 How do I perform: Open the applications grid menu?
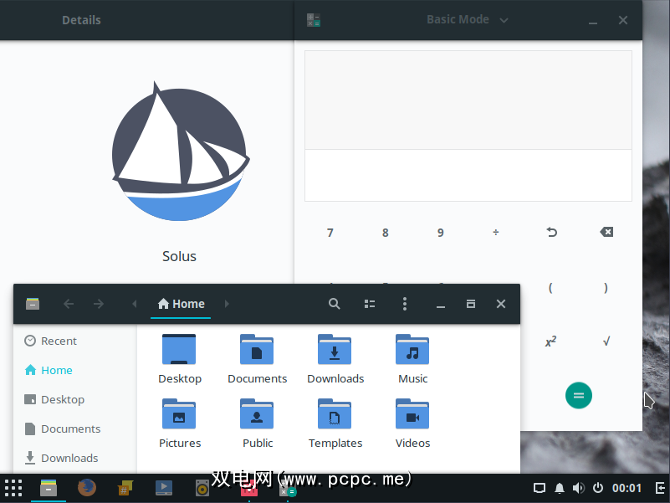(13, 488)
